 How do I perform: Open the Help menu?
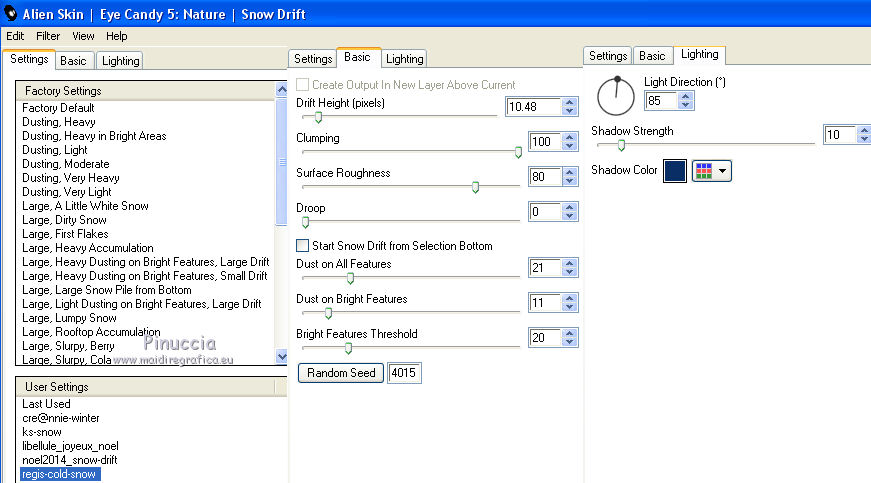click(x=117, y=36)
